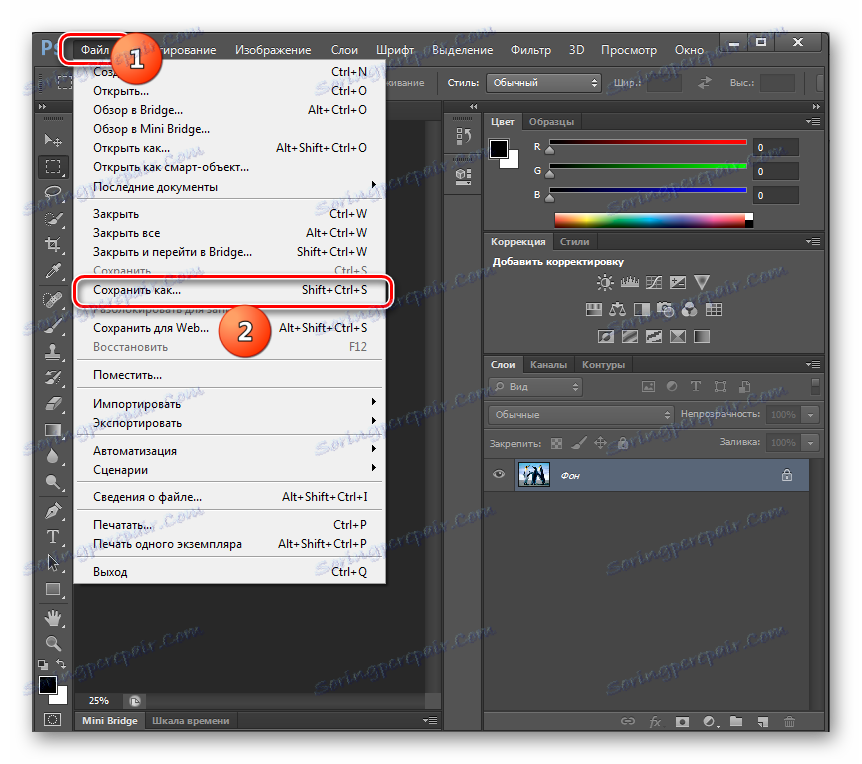Open the Непрозрачность percentage dropdown arrow
Image resolution: width=862 pixels, height=764 pixels.
click(810, 415)
